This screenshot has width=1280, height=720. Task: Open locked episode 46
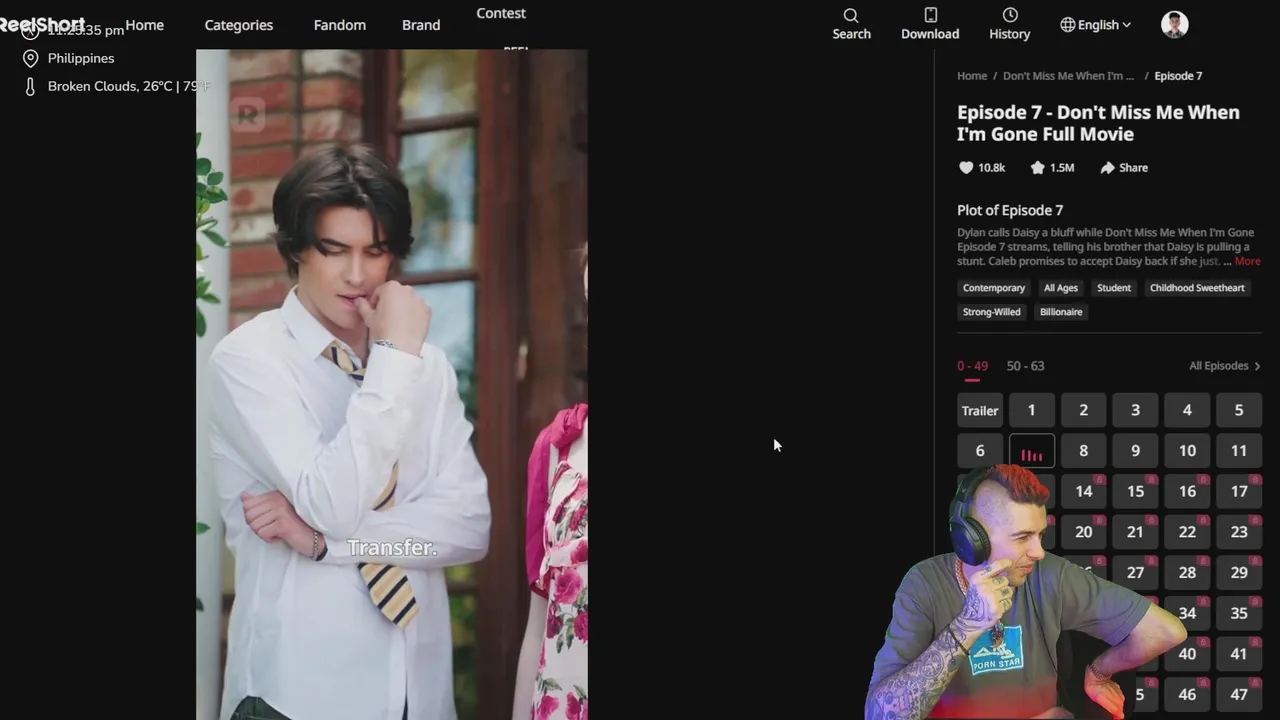click(x=1187, y=694)
